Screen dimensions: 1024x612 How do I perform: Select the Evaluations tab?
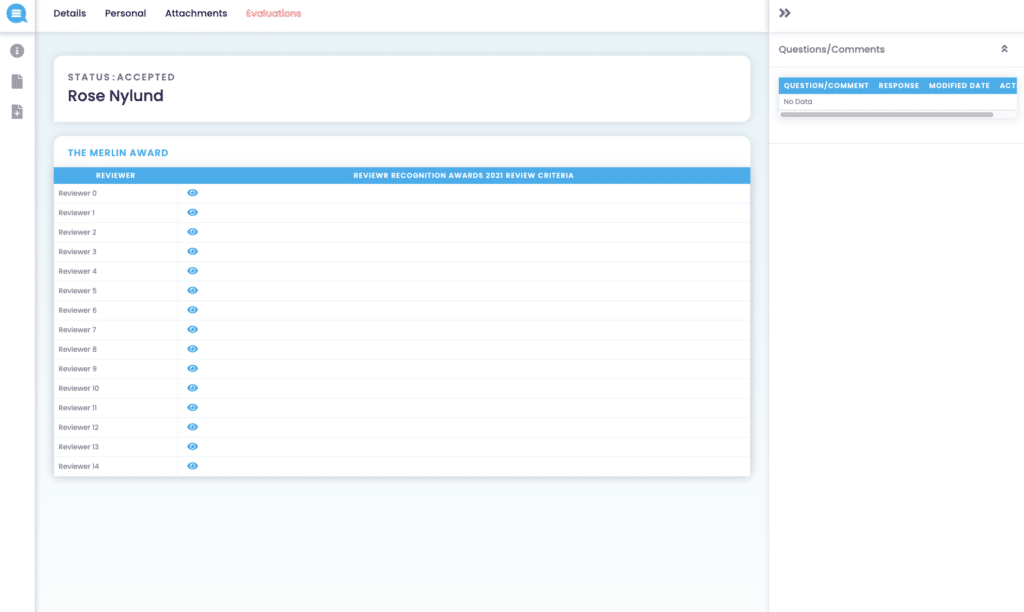274,13
